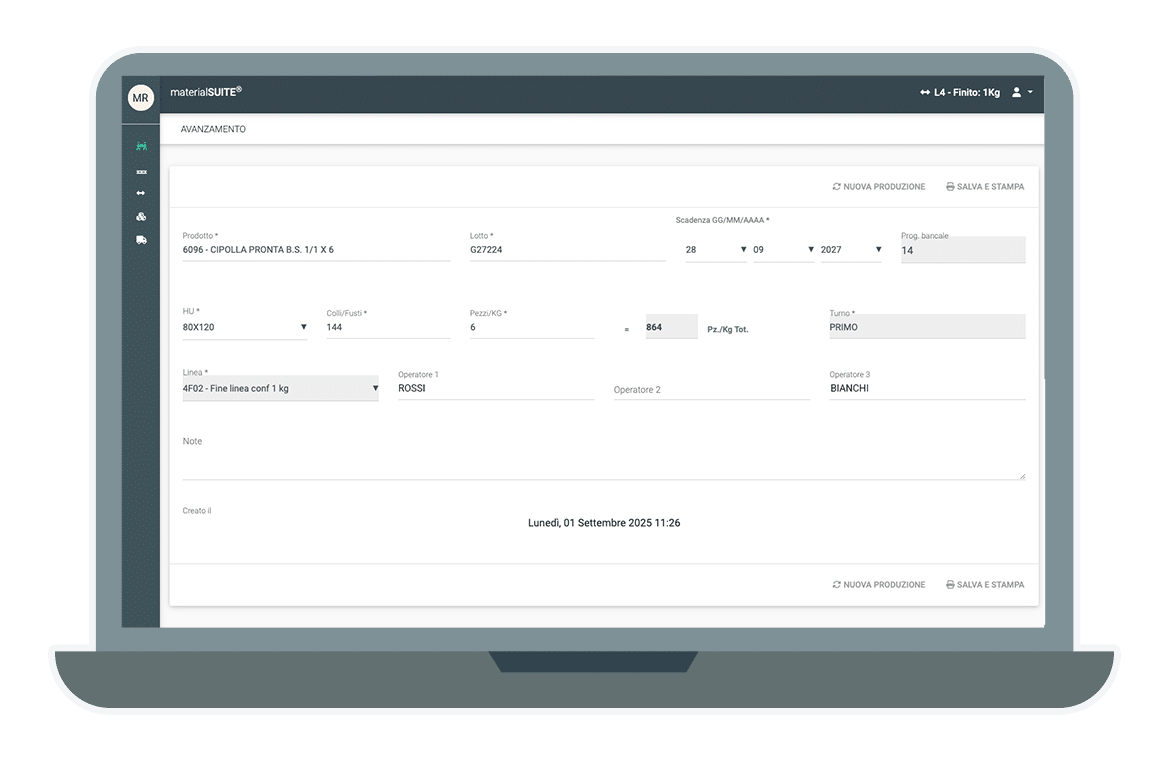1170x766 pixels.
Task: Expand the Linea dropdown 4F02
Action: pos(280,388)
